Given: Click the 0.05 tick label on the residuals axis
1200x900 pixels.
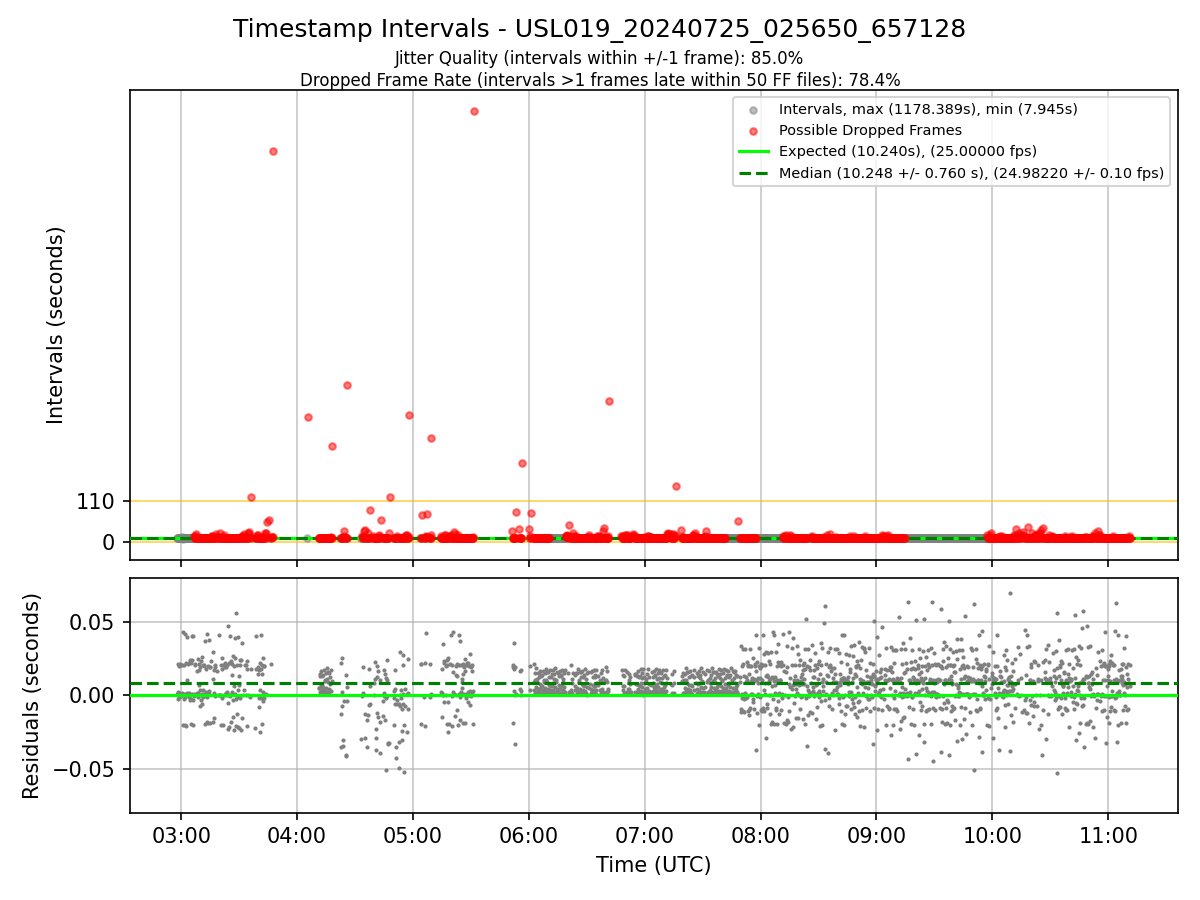Looking at the screenshot, I should [93, 622].
